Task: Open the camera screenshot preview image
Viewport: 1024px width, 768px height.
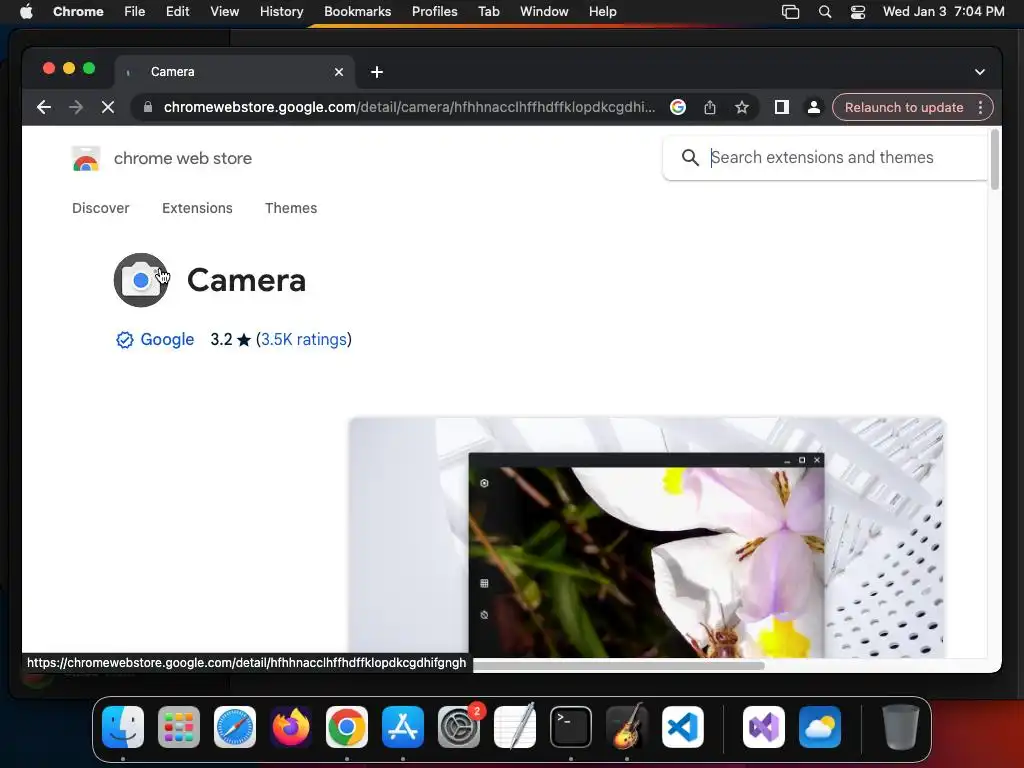Action: coord(647,538)
